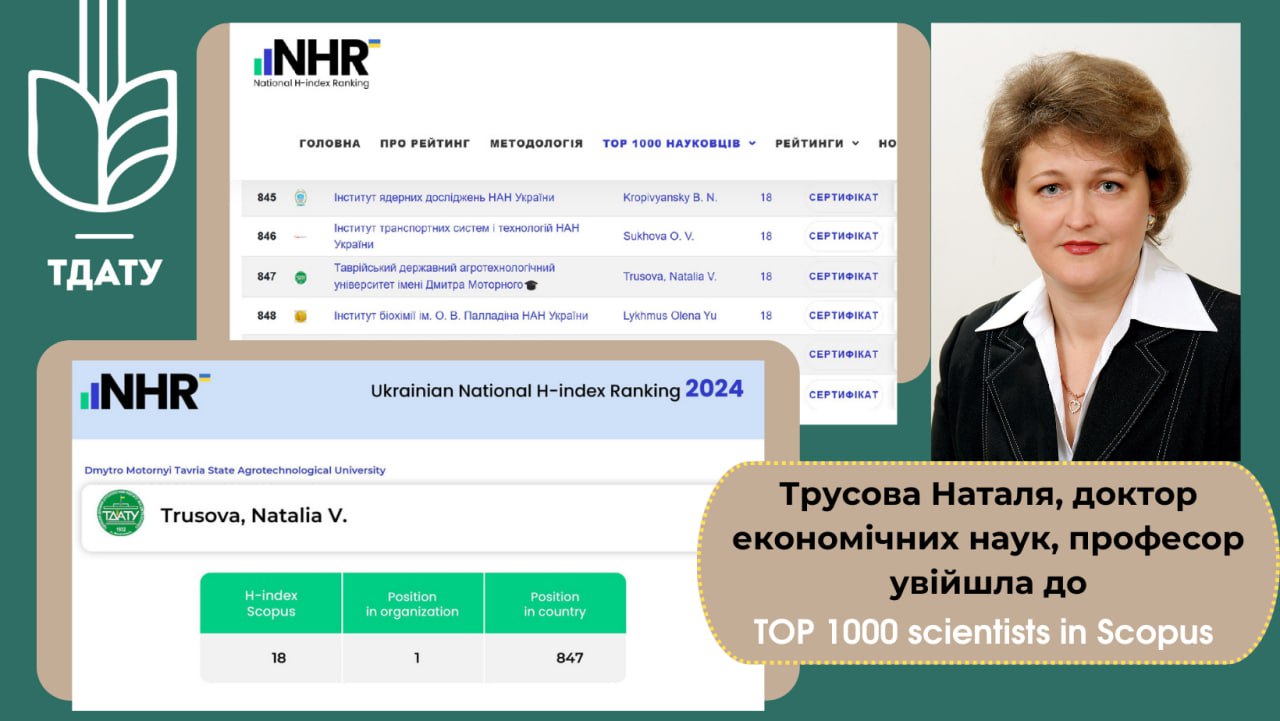
Task: Expand the РЕЙТИНГИ dropdown menu
Action: click(x=817, y=144)
